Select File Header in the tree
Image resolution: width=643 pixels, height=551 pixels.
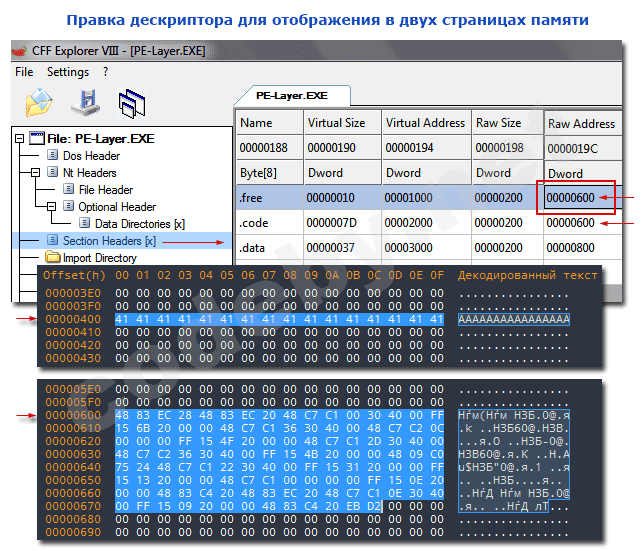[x=106, y=190]
